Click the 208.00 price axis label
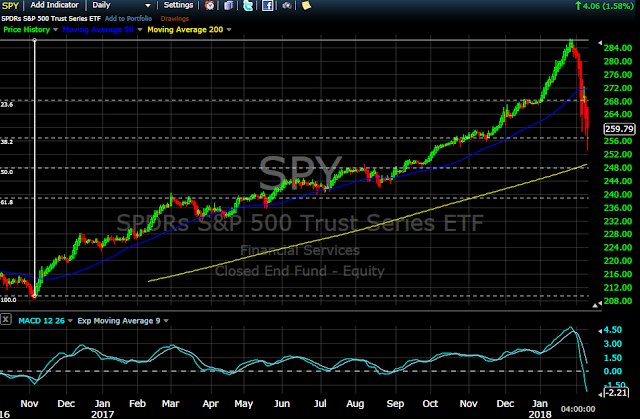The width and height of the screenshot is (640, 419). 618,301
